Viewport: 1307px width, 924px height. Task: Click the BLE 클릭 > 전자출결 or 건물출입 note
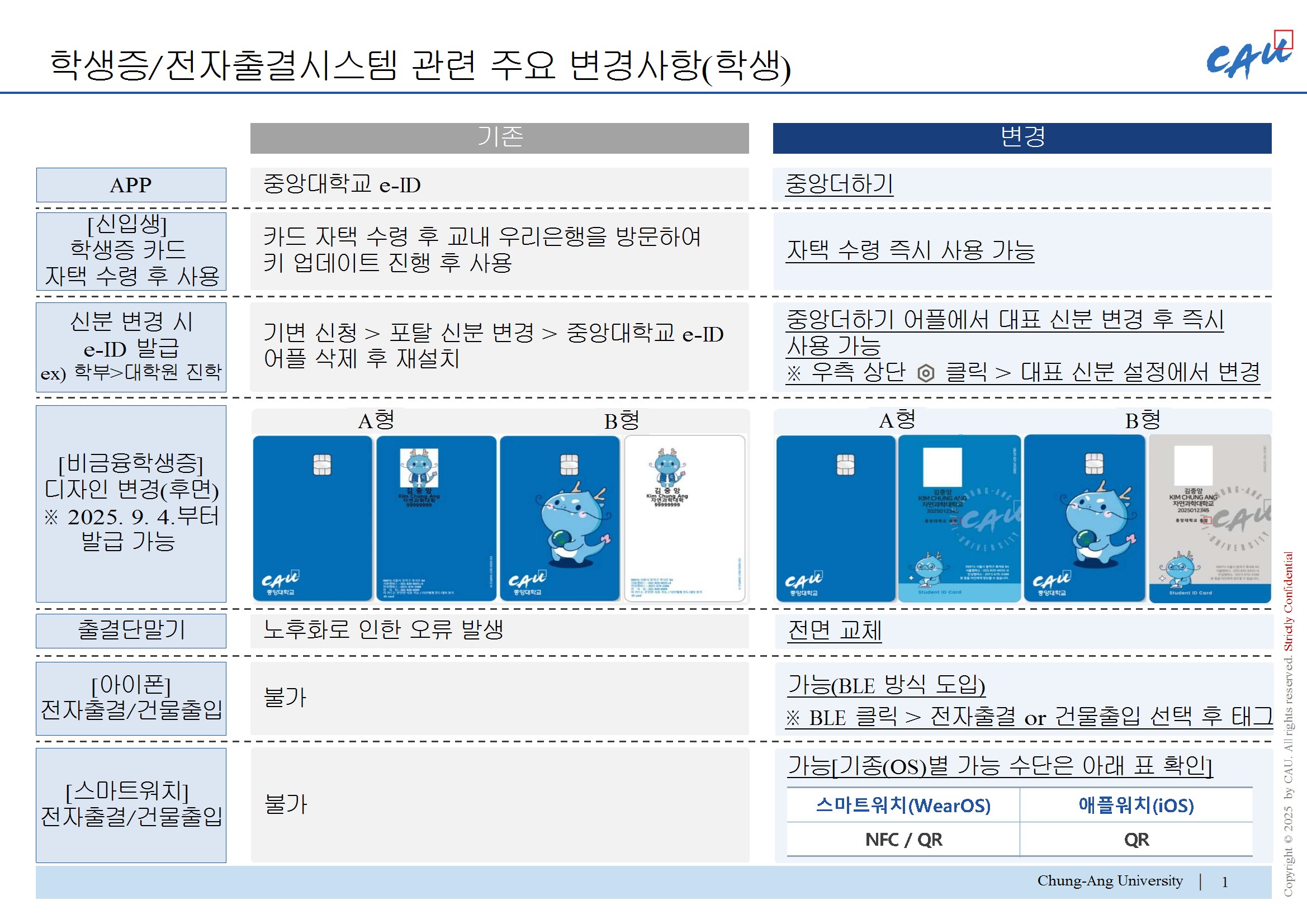tap(1029, 717)
